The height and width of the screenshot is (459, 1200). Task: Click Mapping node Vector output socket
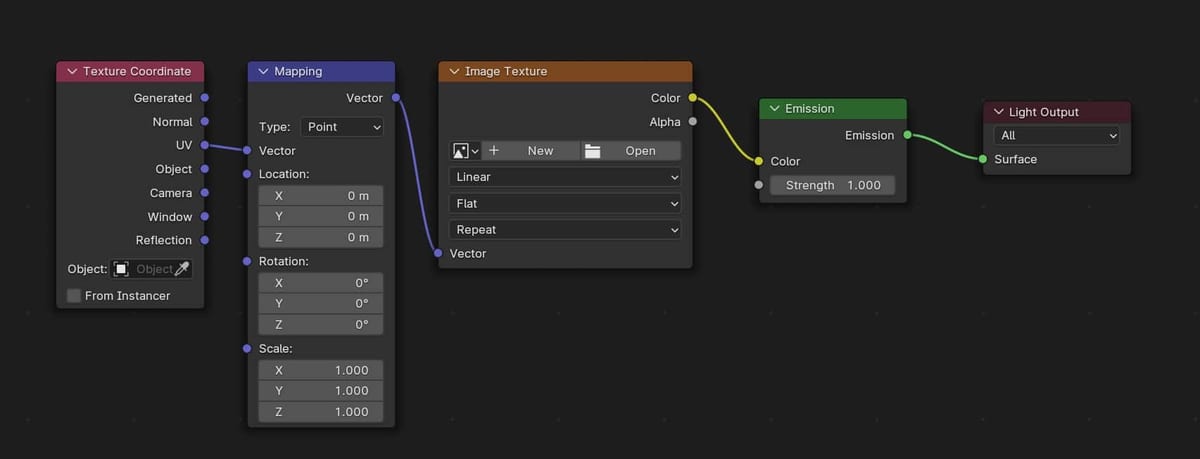[x=396, y=98]
